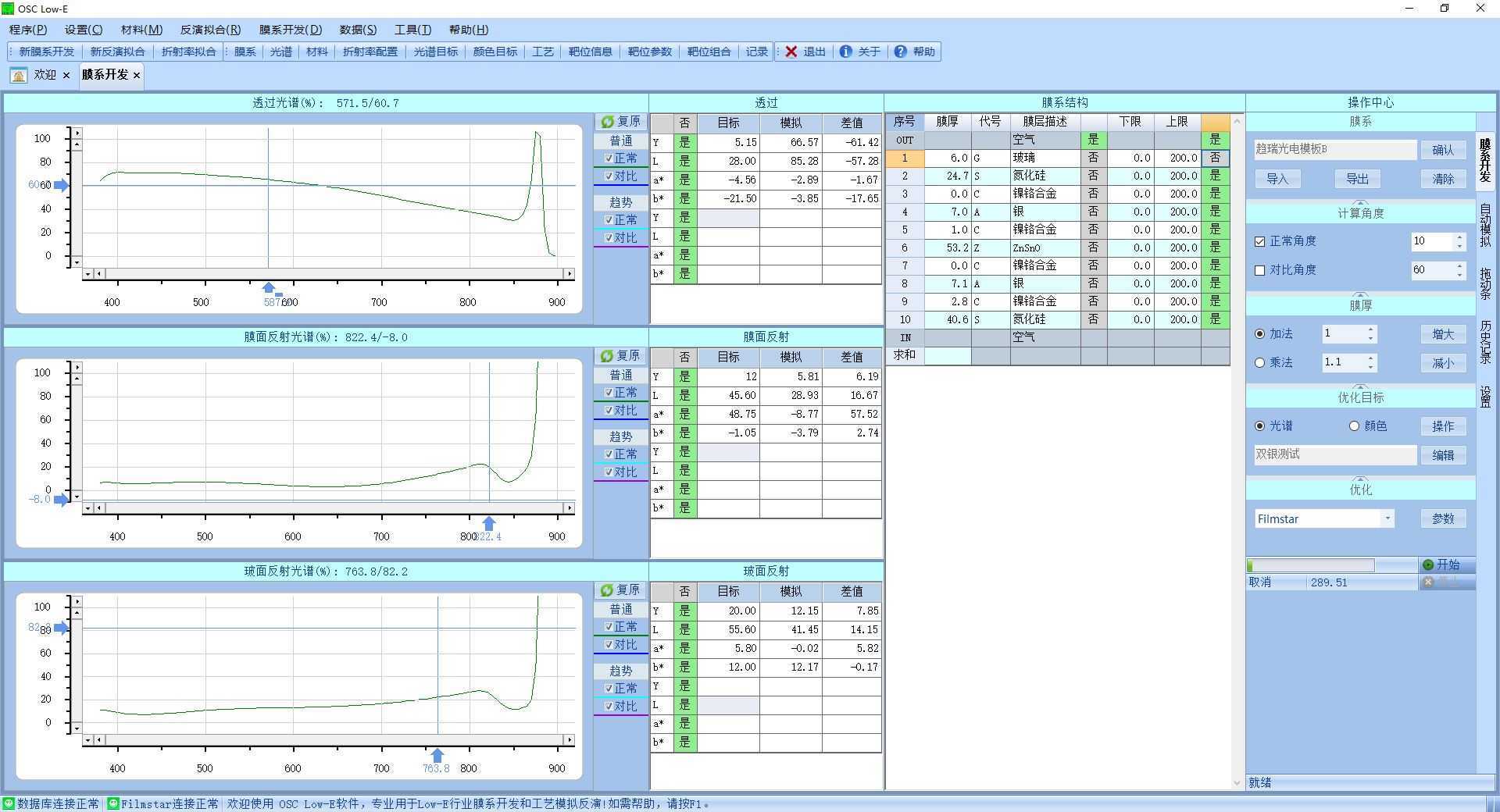1500x812 pixels.
Task: Click wavelength marker arrow at 822.4 on film reflection chart
Action: pyautogui.click(x=489, y=523)
